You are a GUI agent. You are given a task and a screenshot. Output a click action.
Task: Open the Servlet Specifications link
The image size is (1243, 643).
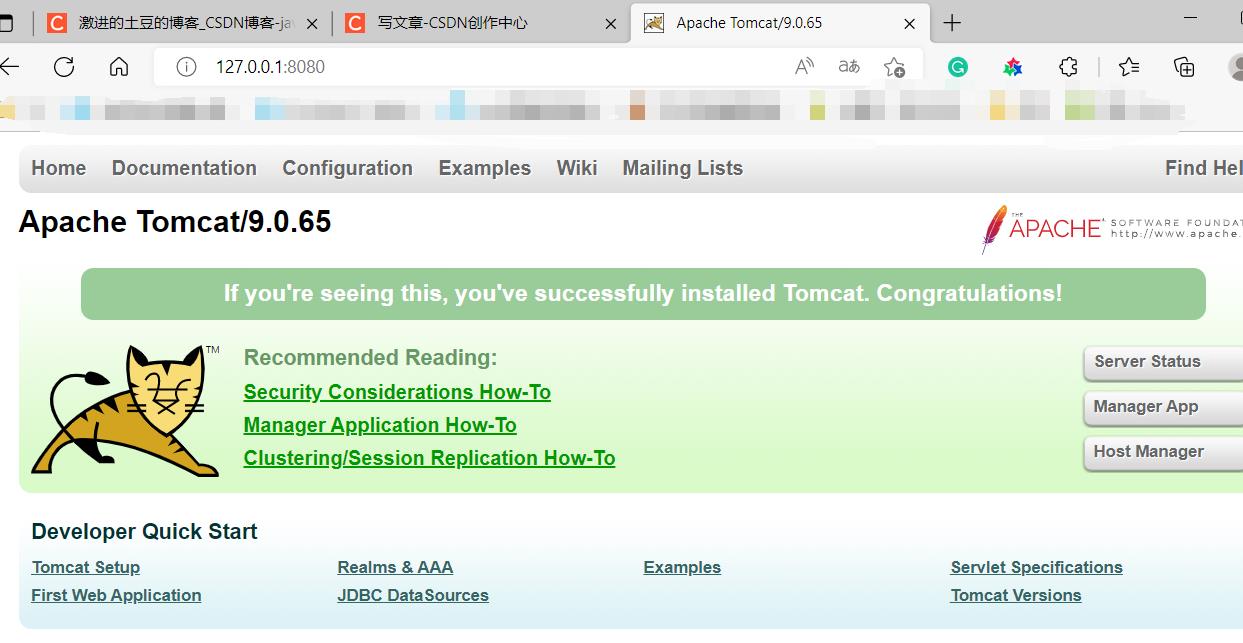click(1036, 567)
